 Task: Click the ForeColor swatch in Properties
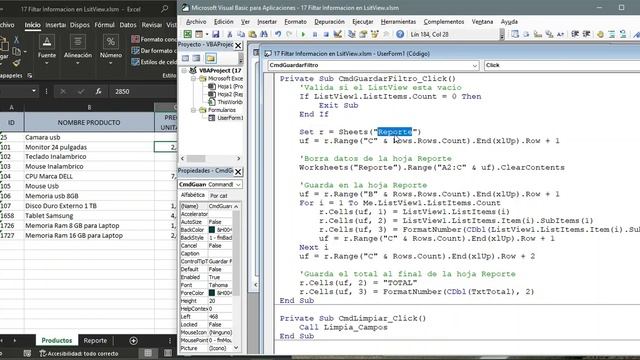point(212,293)
